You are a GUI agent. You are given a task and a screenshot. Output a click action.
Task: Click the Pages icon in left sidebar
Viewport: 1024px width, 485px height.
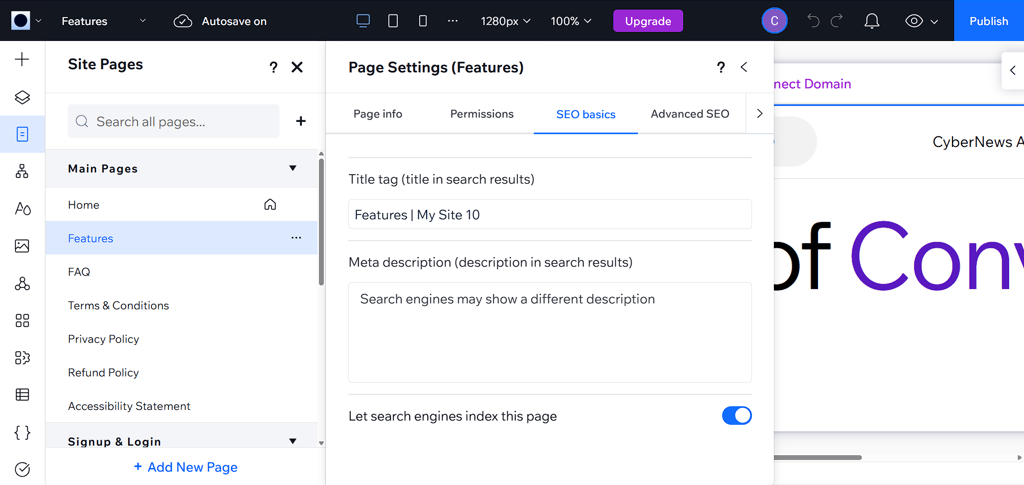pyautogui.click(x=22, y=134)
